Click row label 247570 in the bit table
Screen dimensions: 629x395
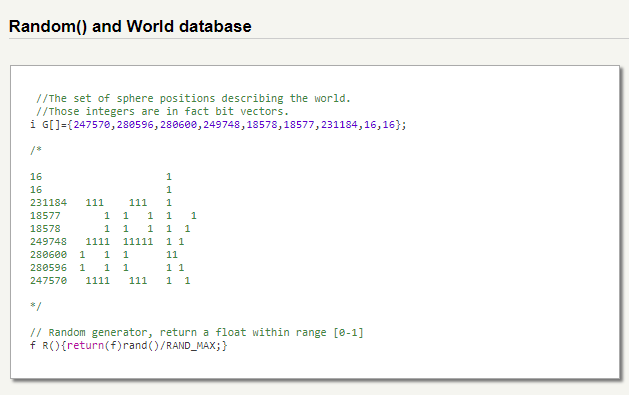click(x=49, y=281)
